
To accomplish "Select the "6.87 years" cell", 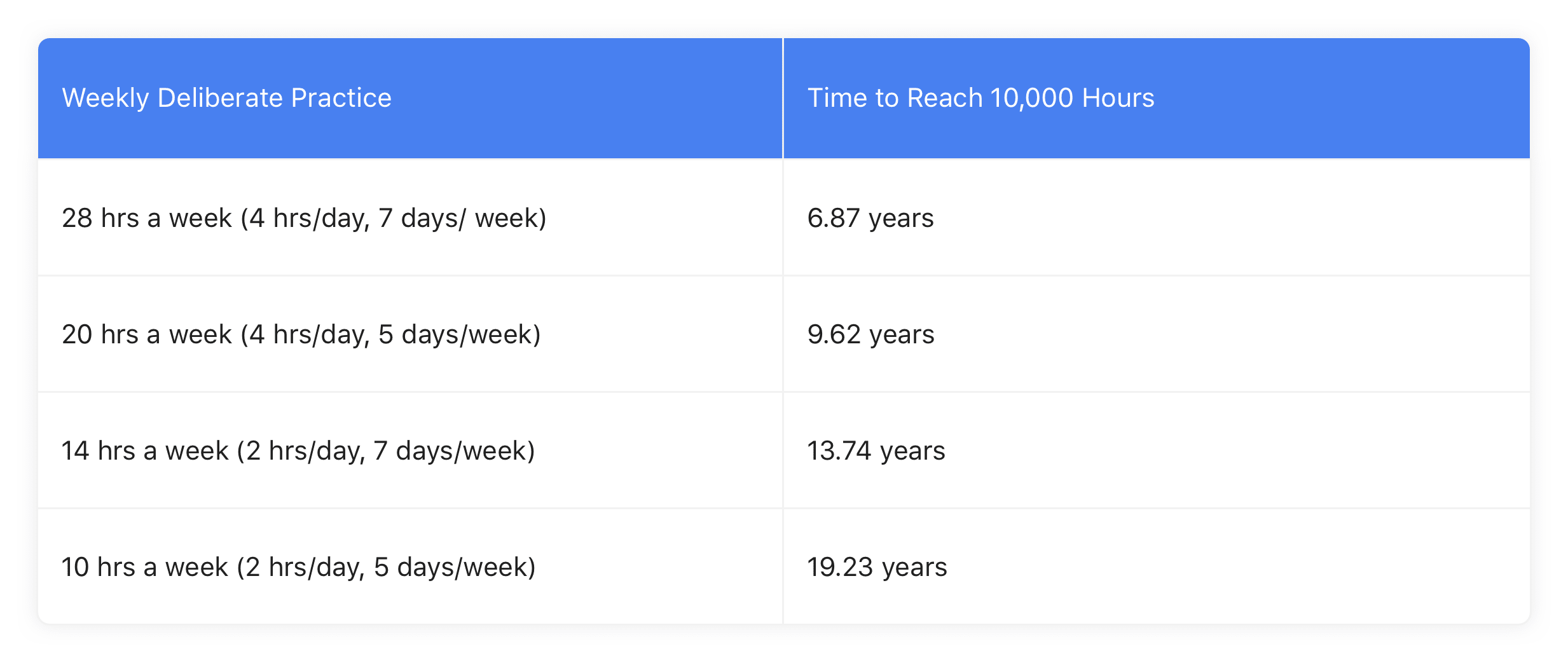I will point(870,218).
